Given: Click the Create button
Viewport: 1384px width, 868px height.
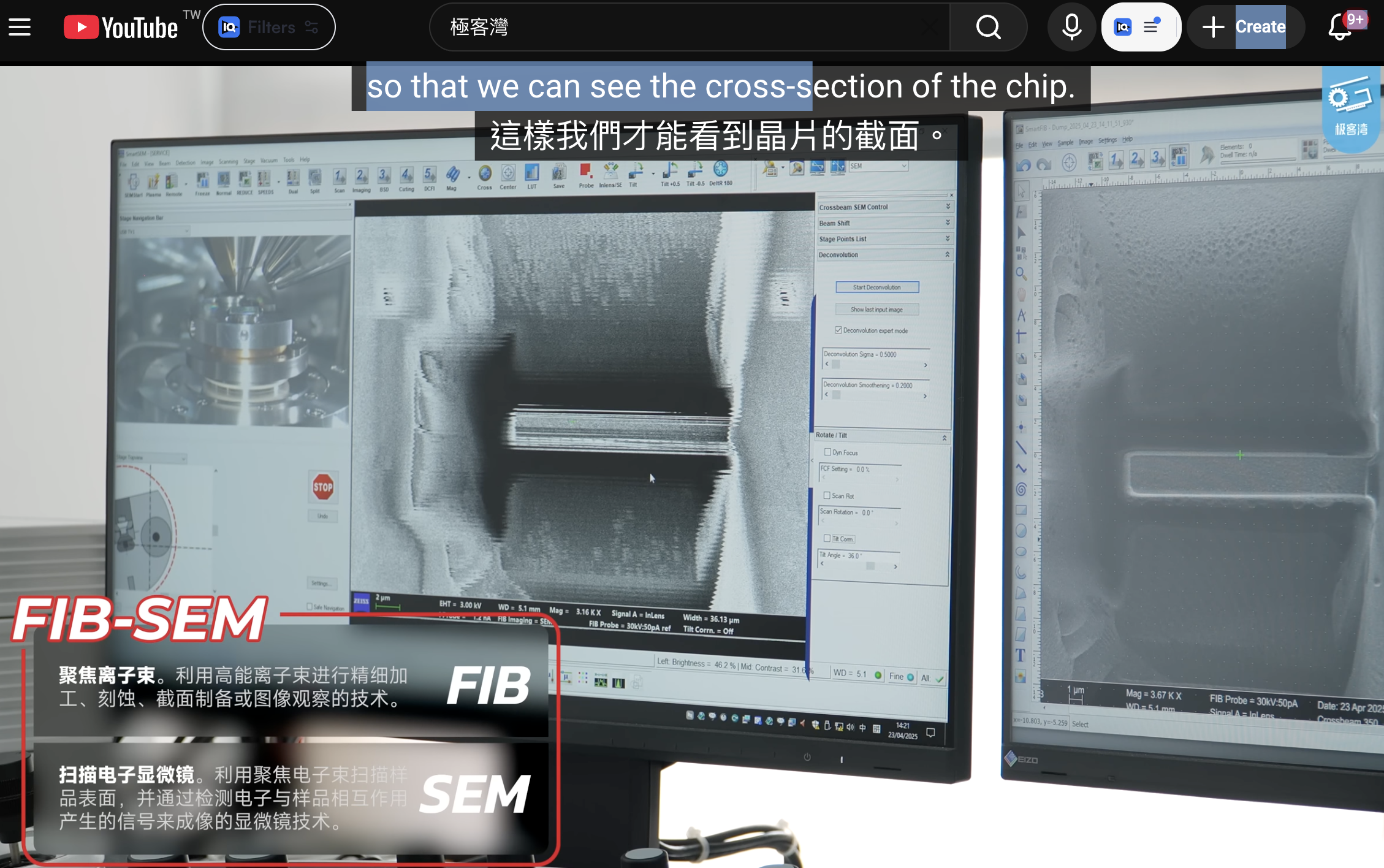Looking at the screenshot, I should coord(1245,27).
